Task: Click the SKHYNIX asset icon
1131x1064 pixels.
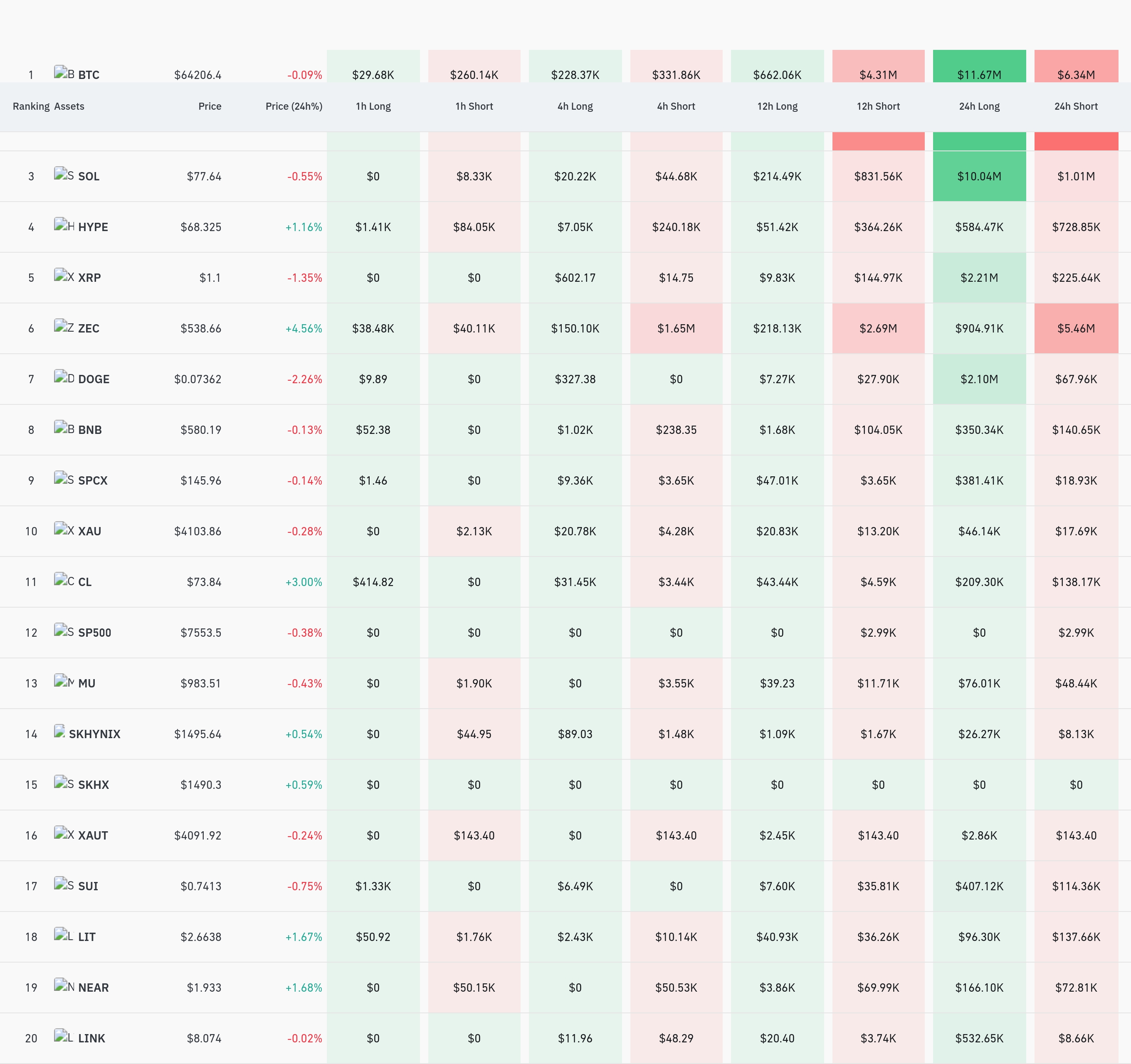Action: point(60,732)
